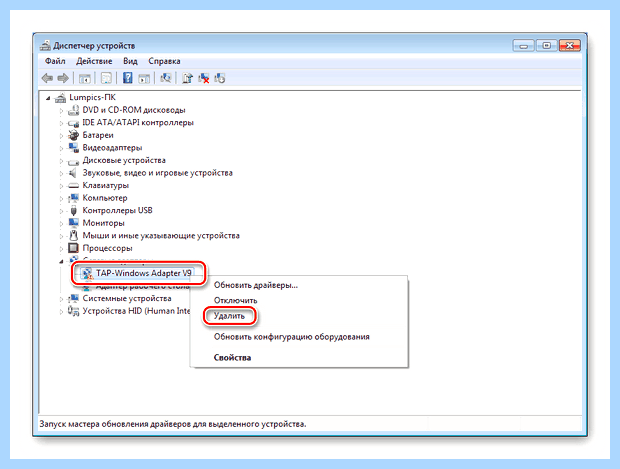Click the DVD и CD-ROM дисководы icon
This screenshot has height=469, width=620.
pyautogui.click(x=74, y=110)
